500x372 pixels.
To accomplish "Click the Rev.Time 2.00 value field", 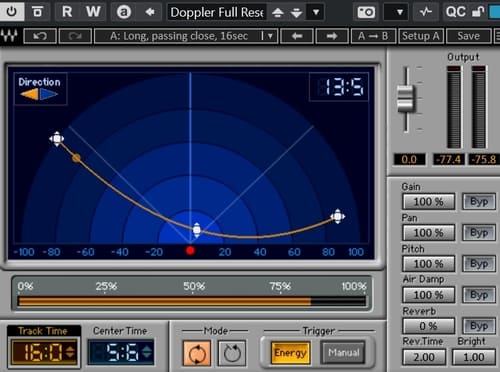I will (424, 357).
